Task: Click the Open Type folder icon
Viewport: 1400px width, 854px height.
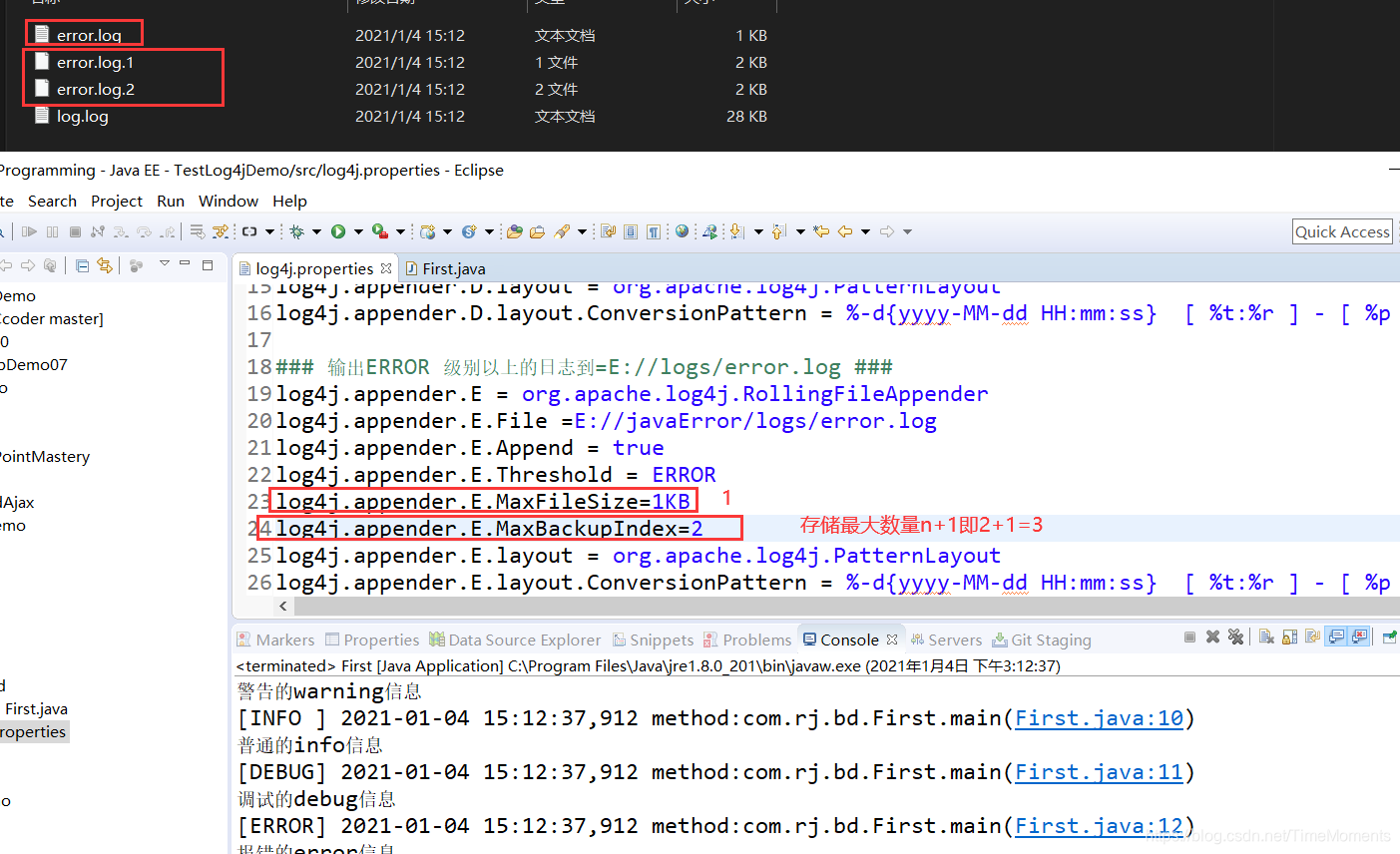Action: coord(515,231)
